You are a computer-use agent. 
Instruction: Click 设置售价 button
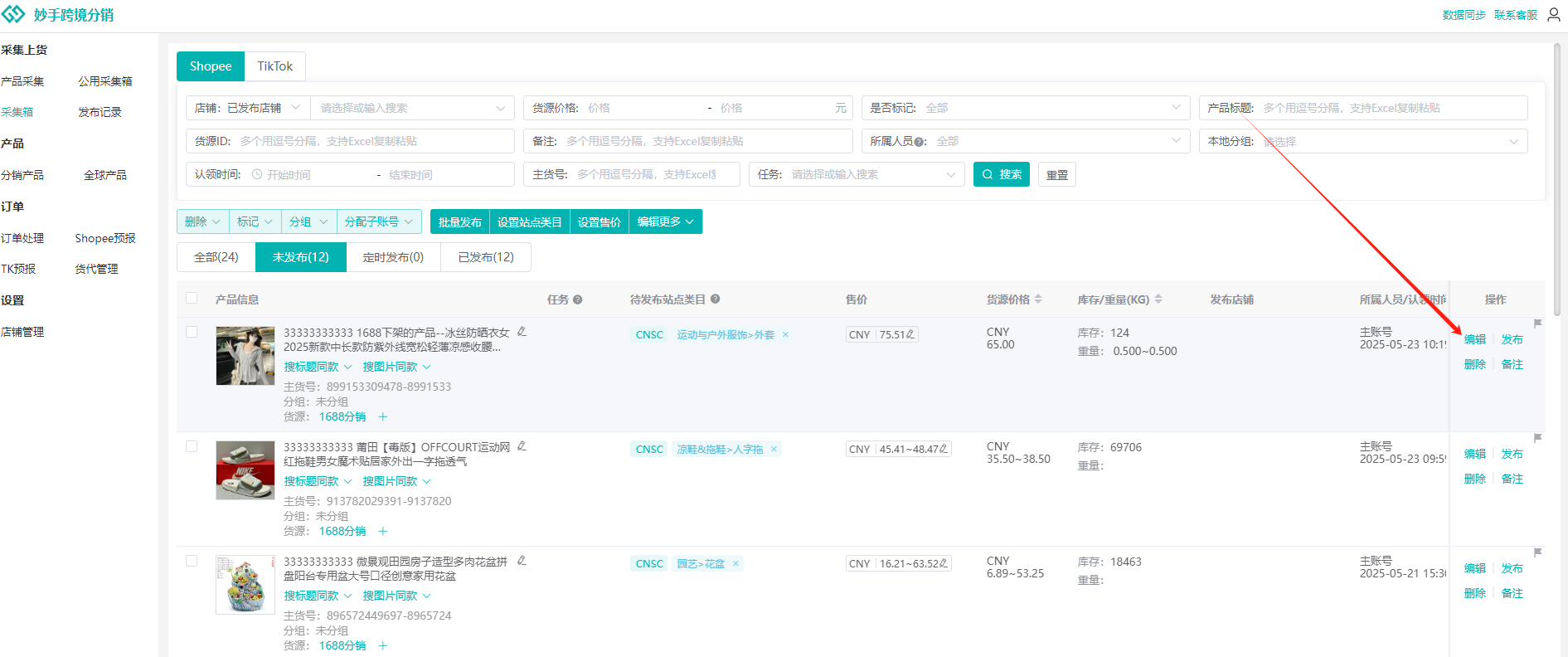[600, 221]
